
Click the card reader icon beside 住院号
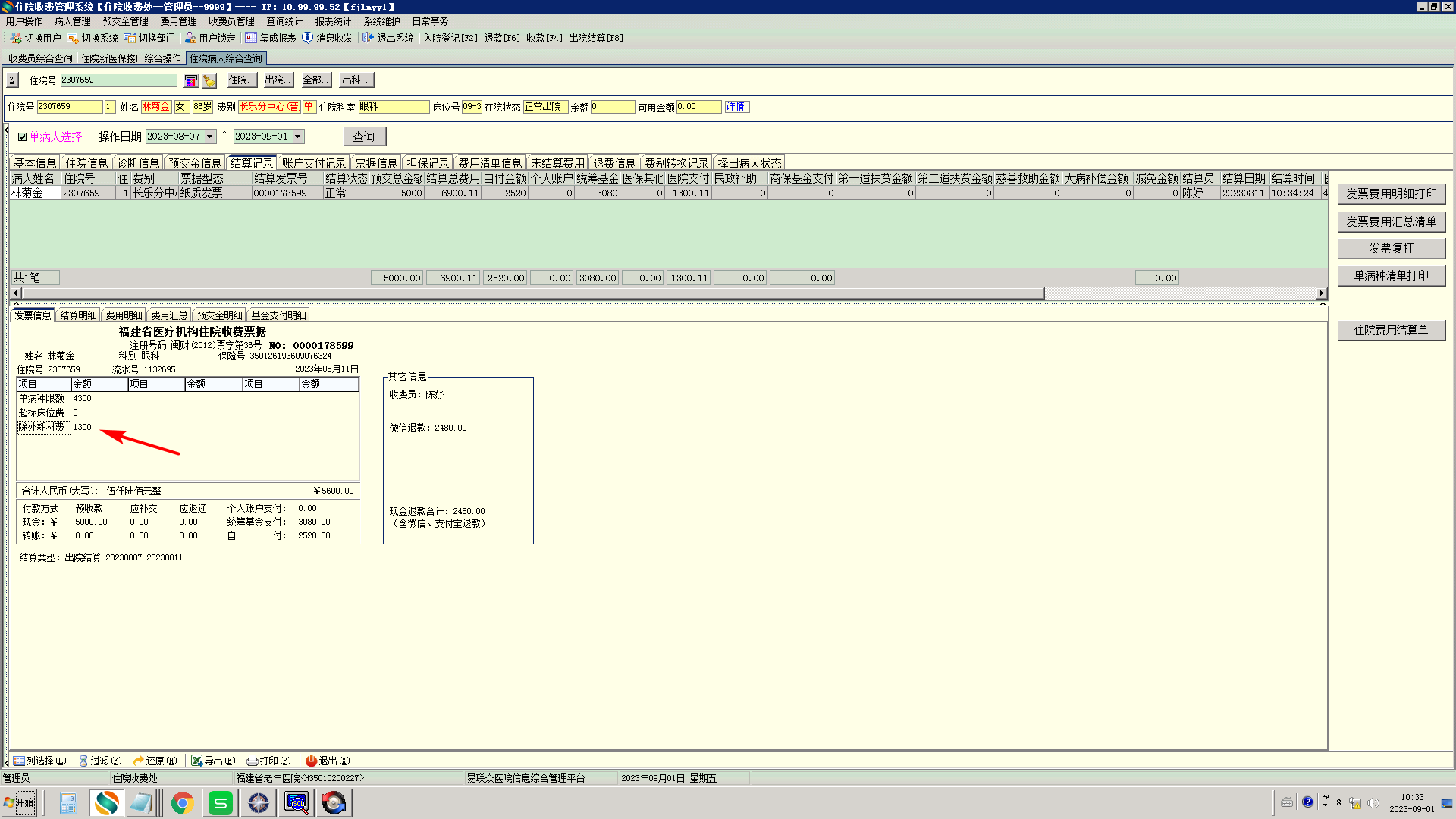(191, 81)
